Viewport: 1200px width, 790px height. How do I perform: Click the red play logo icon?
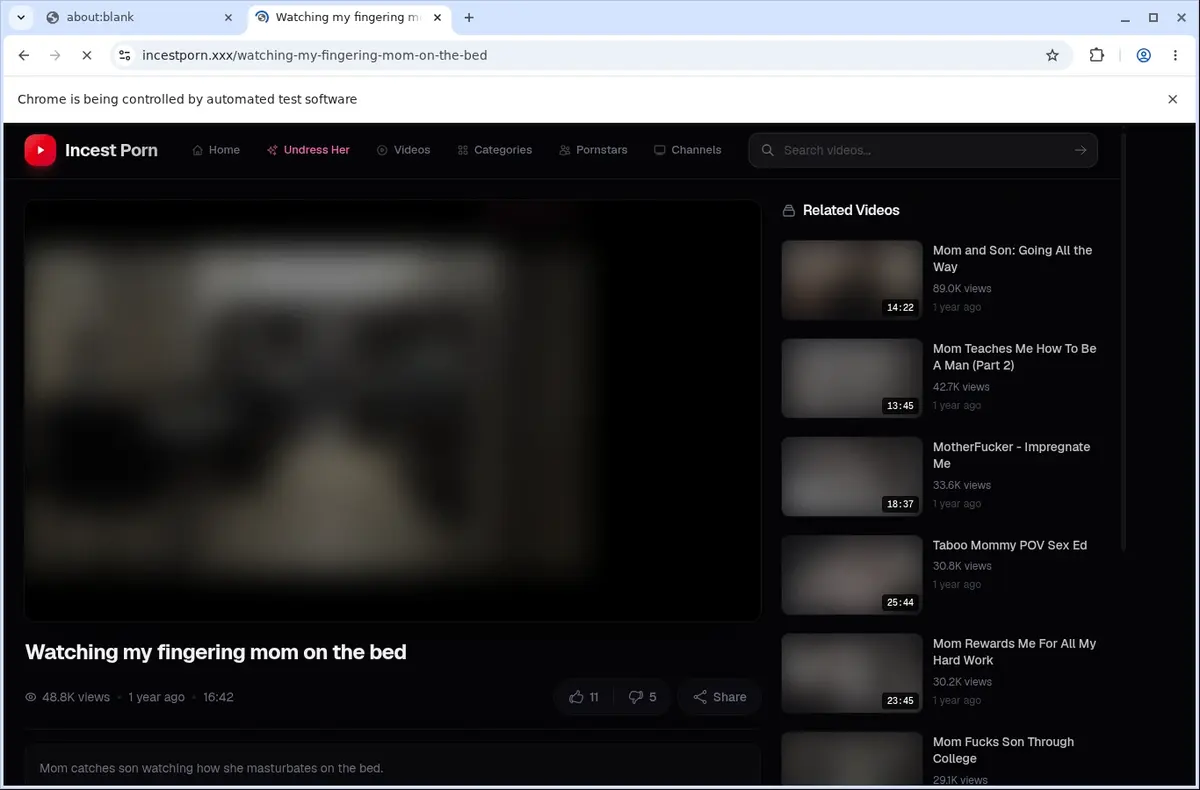[x=40, y=150]
